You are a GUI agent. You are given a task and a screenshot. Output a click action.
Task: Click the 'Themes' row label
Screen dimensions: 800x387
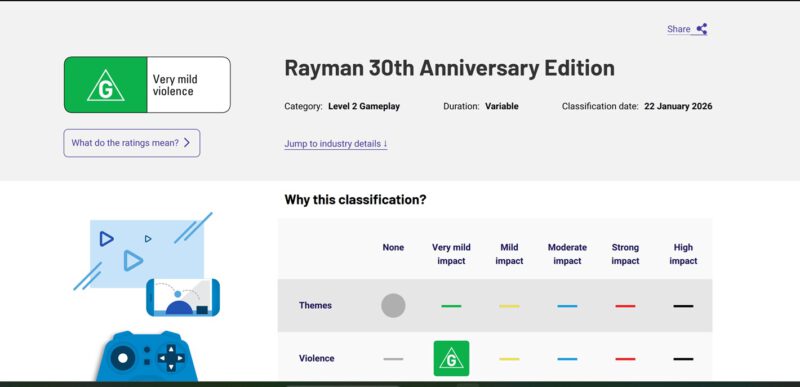tap(315, 305)
